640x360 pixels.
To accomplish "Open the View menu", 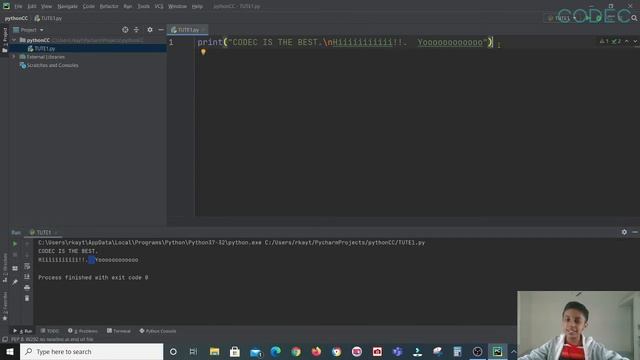I will 47,7.
